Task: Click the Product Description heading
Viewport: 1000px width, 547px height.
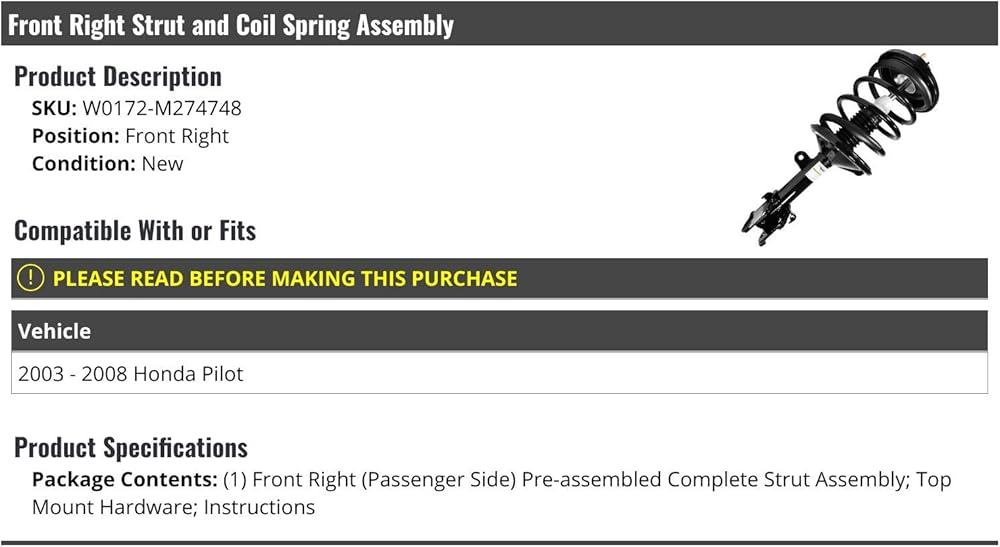Action: click(118, 77)
